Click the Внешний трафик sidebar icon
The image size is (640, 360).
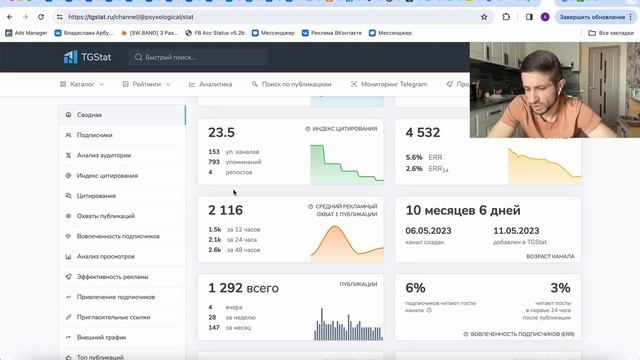(68, 338)
